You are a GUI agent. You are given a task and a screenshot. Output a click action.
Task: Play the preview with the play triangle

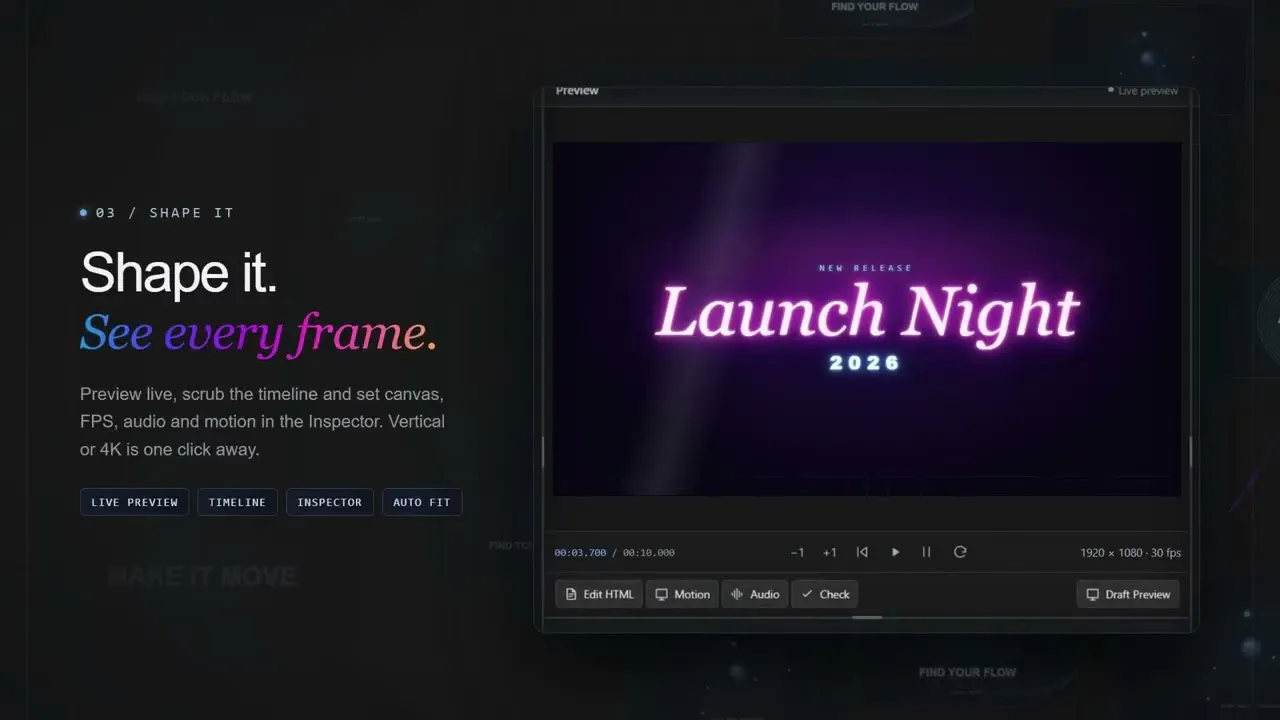(x=895, y=552)
